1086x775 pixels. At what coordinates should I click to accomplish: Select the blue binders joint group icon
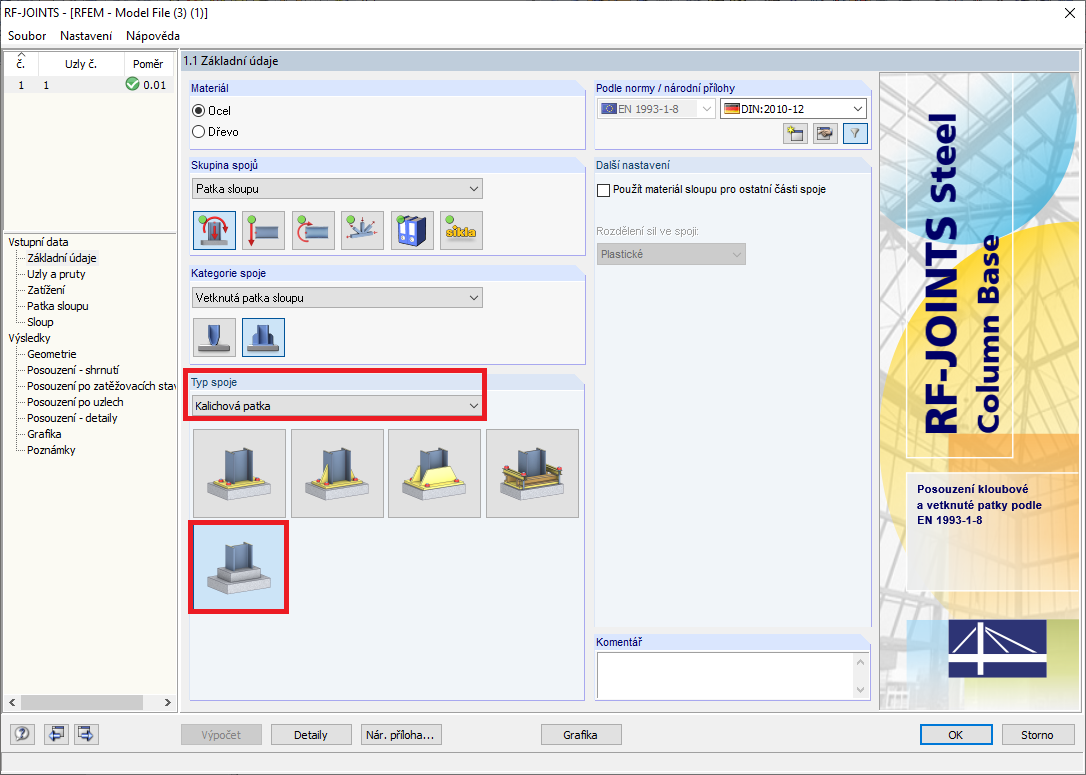412,231
